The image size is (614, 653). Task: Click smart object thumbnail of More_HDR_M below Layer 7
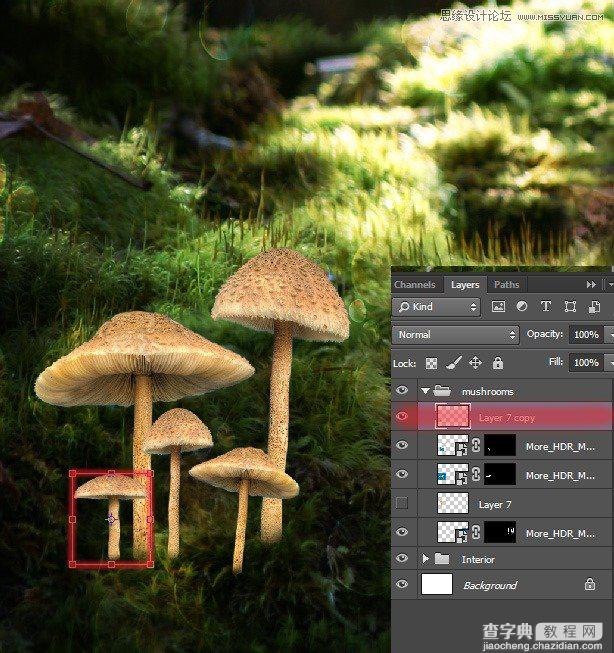click(x=452, y=532)
